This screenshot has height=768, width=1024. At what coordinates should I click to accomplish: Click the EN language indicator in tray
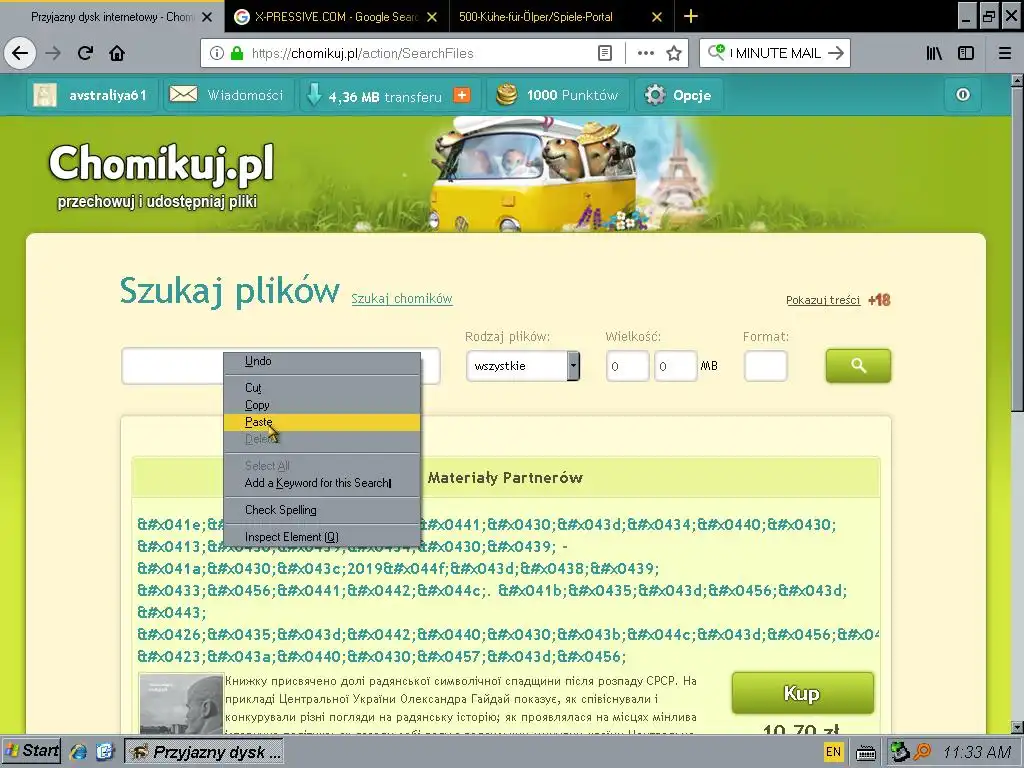pos(833,752)
